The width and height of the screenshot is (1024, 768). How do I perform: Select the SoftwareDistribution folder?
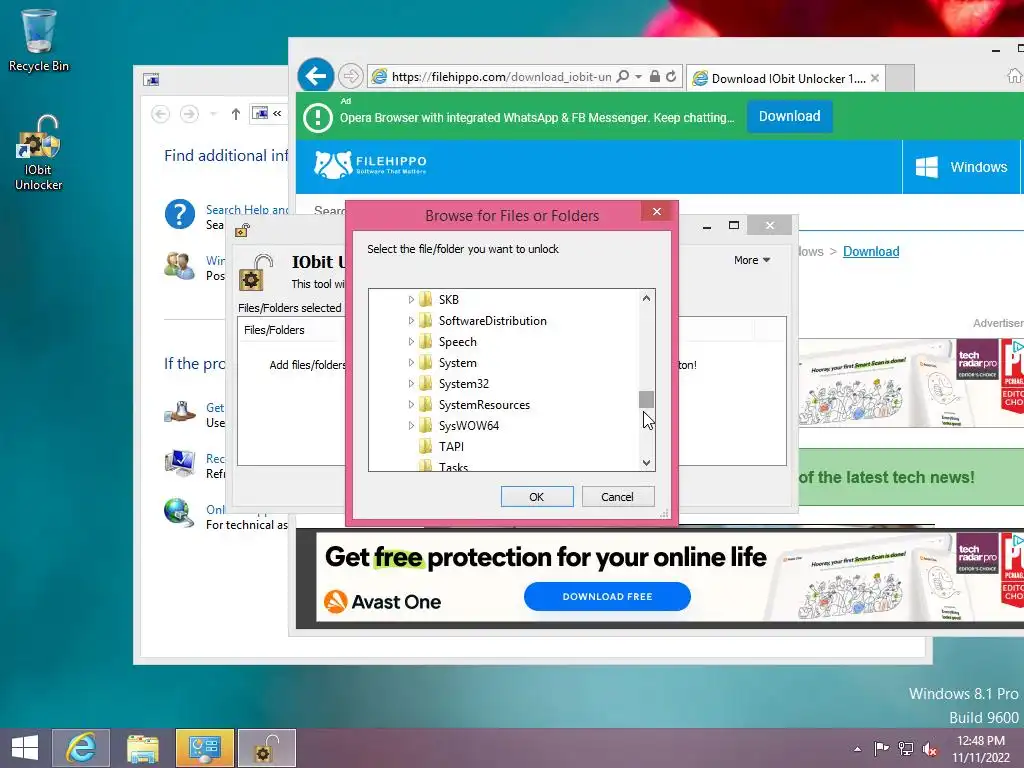coord(492,321)
